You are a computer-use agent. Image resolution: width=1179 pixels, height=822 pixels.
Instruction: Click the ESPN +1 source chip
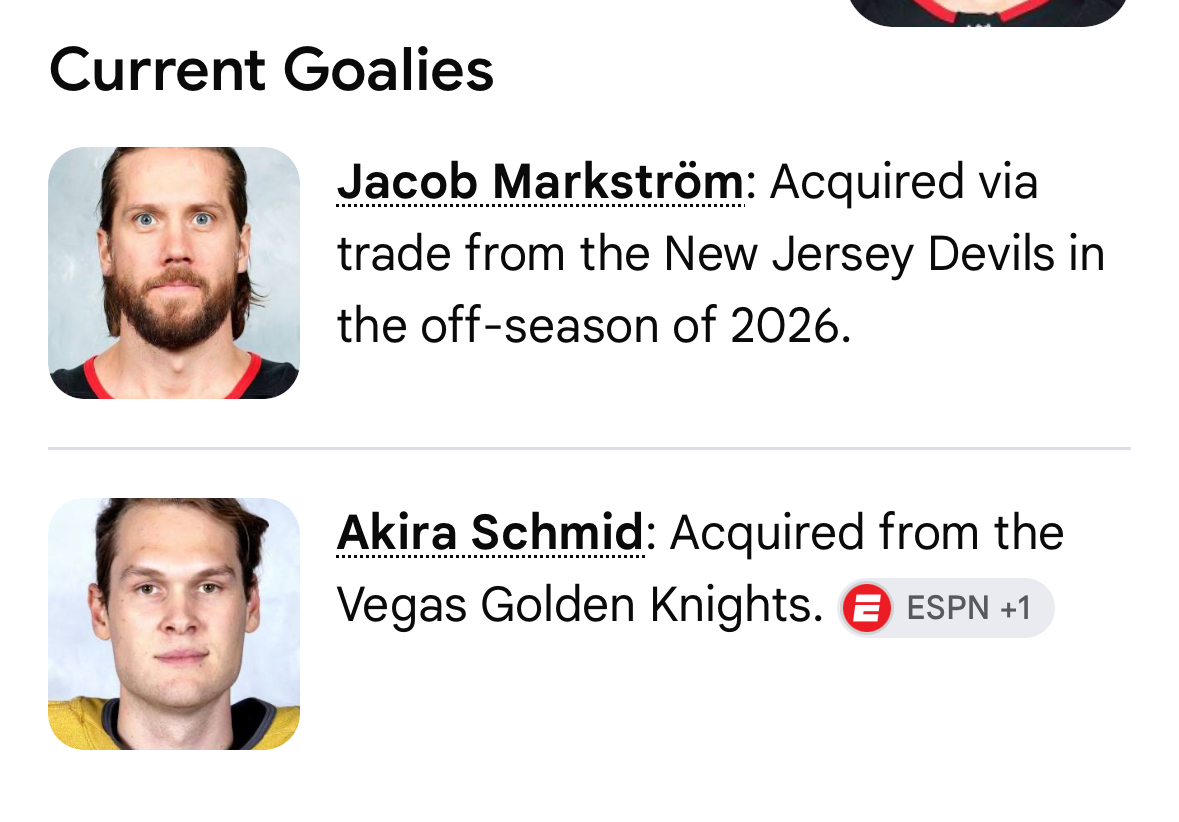(x=946, y=608)
